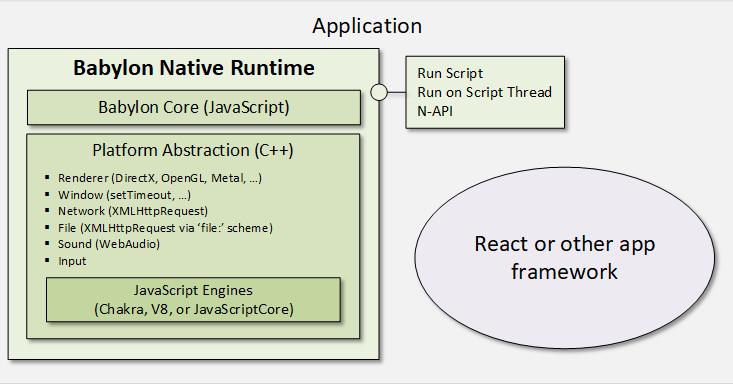Image resolution: width=733 pixels, height=384 pixels.
Task: Click the Window (setTimeout) bullet item
Action: coord(124,195)
